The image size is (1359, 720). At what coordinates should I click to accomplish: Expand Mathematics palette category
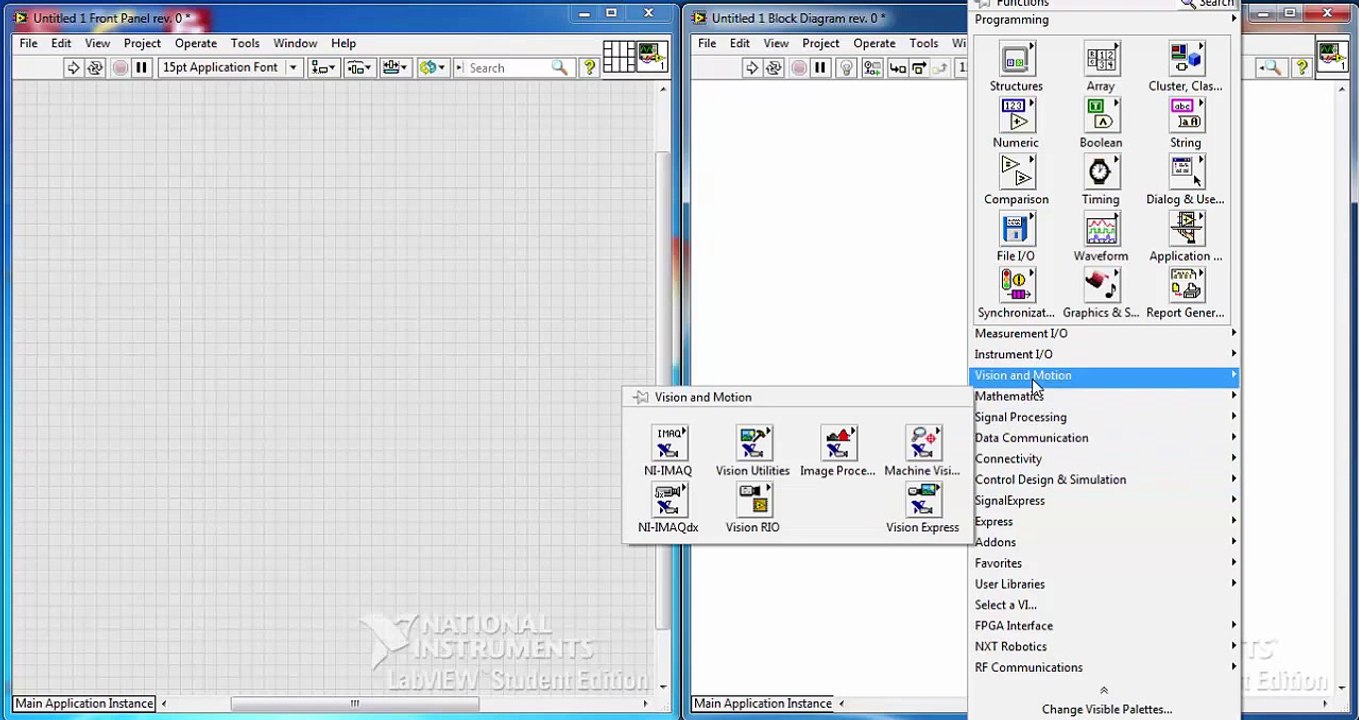point(1105,396)
